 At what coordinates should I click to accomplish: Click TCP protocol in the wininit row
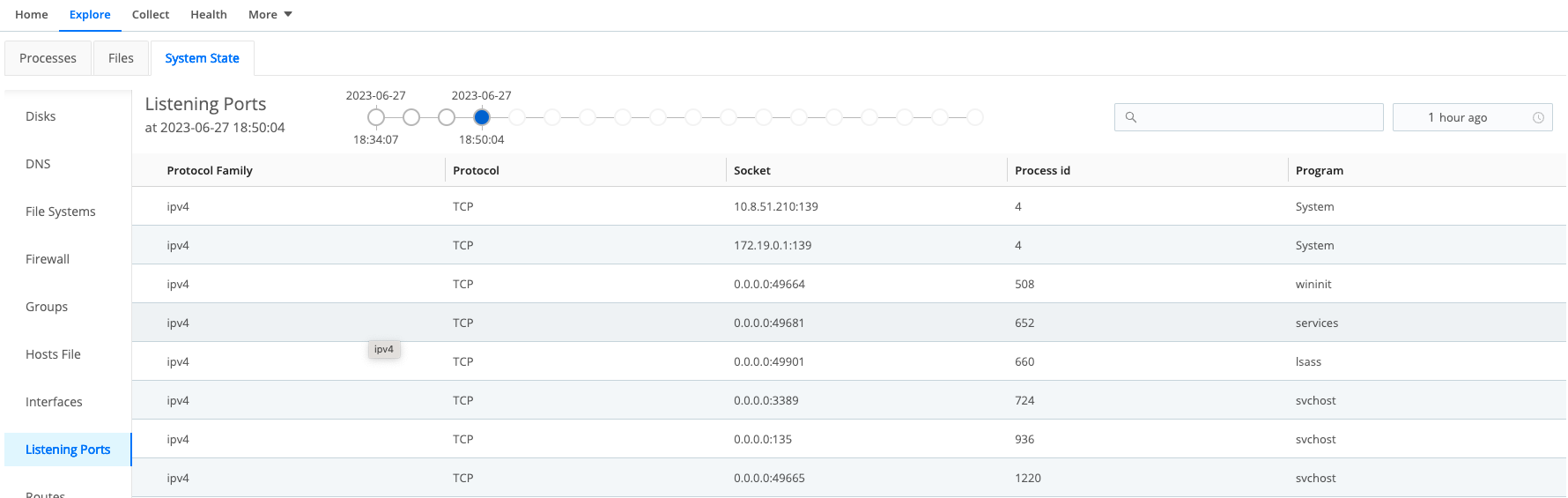[x=463, y=284]
